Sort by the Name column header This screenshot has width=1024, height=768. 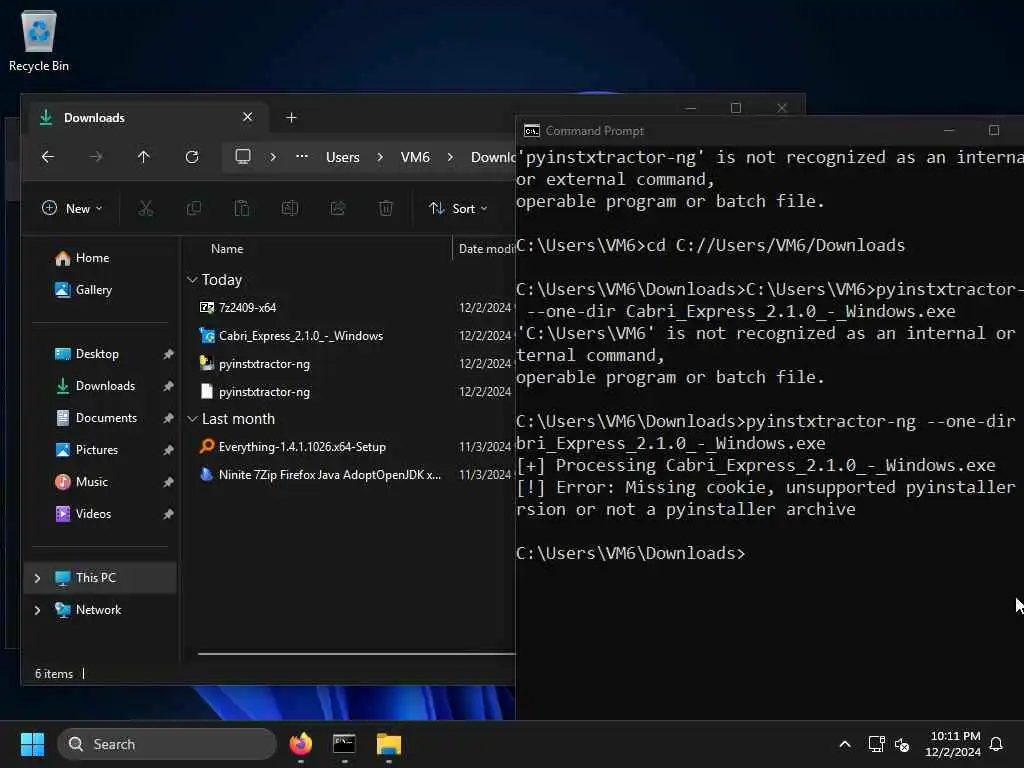pos(227,249)
